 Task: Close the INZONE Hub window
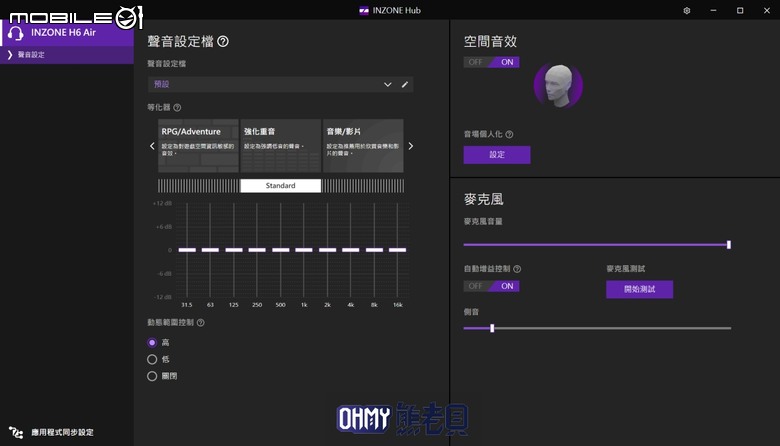click(x=767, y=10)
